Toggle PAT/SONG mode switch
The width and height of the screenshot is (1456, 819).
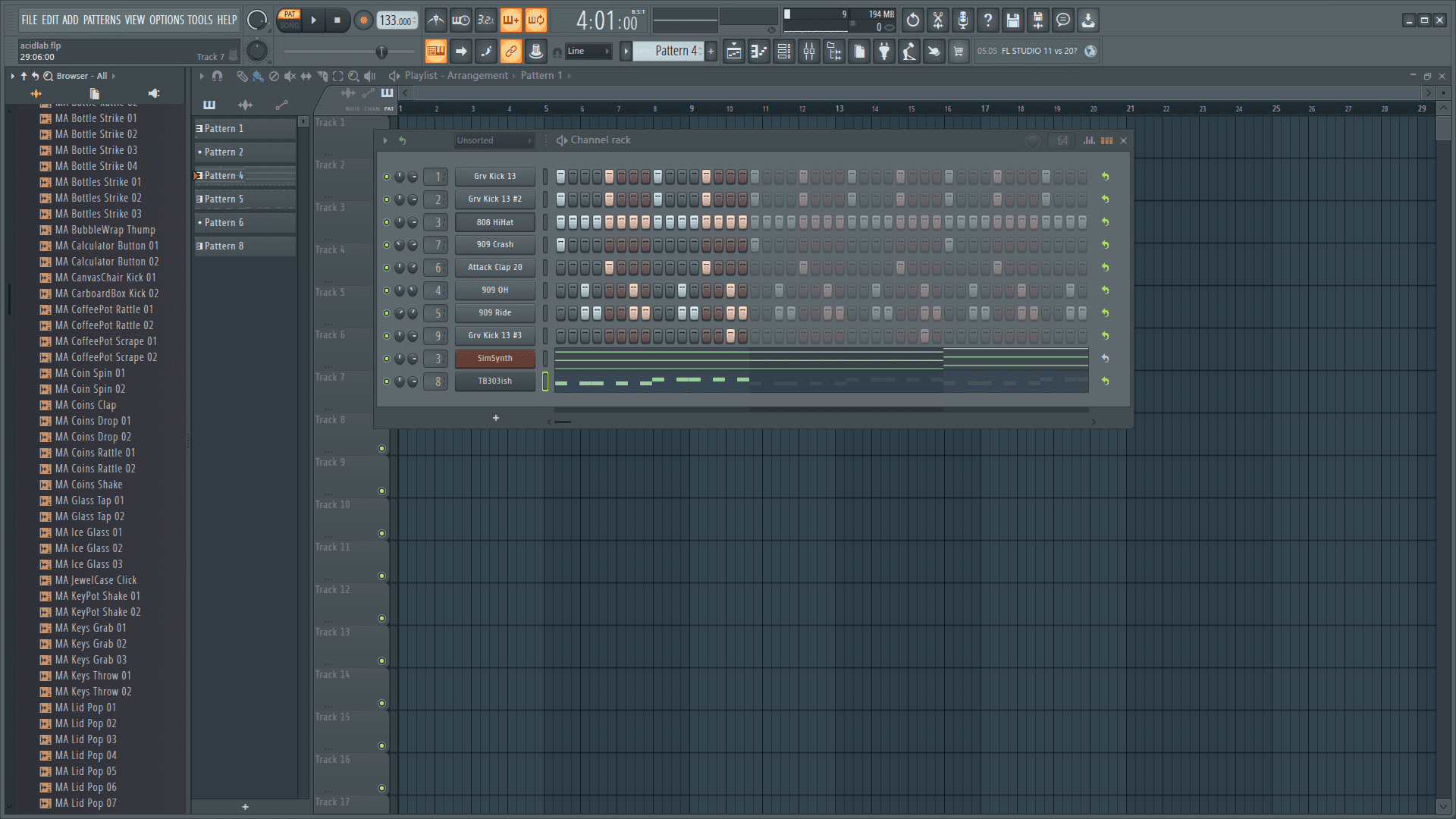(289, 20)
